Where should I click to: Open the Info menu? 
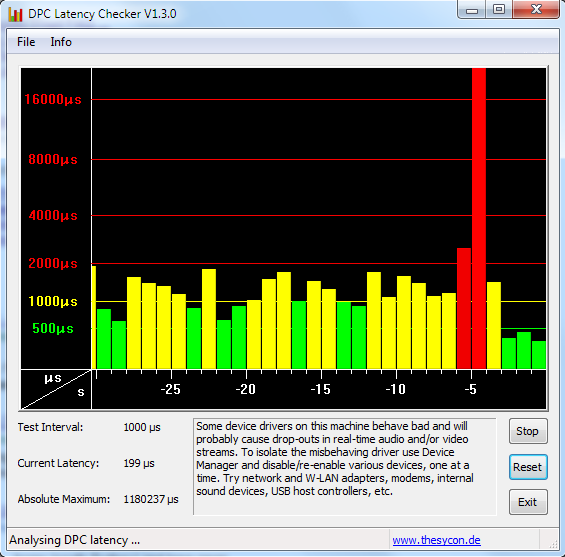coord(61,42)
